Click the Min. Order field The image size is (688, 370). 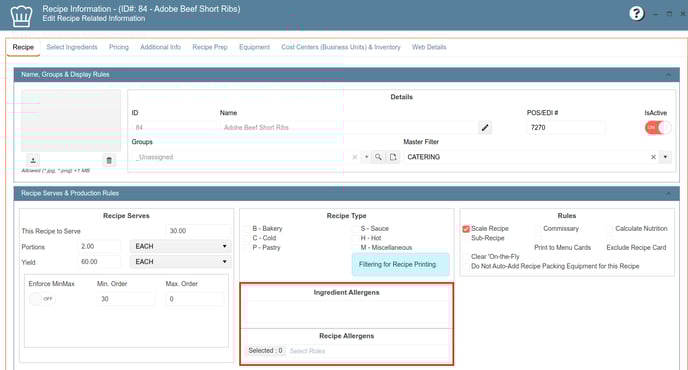click(x=126, y=299)
